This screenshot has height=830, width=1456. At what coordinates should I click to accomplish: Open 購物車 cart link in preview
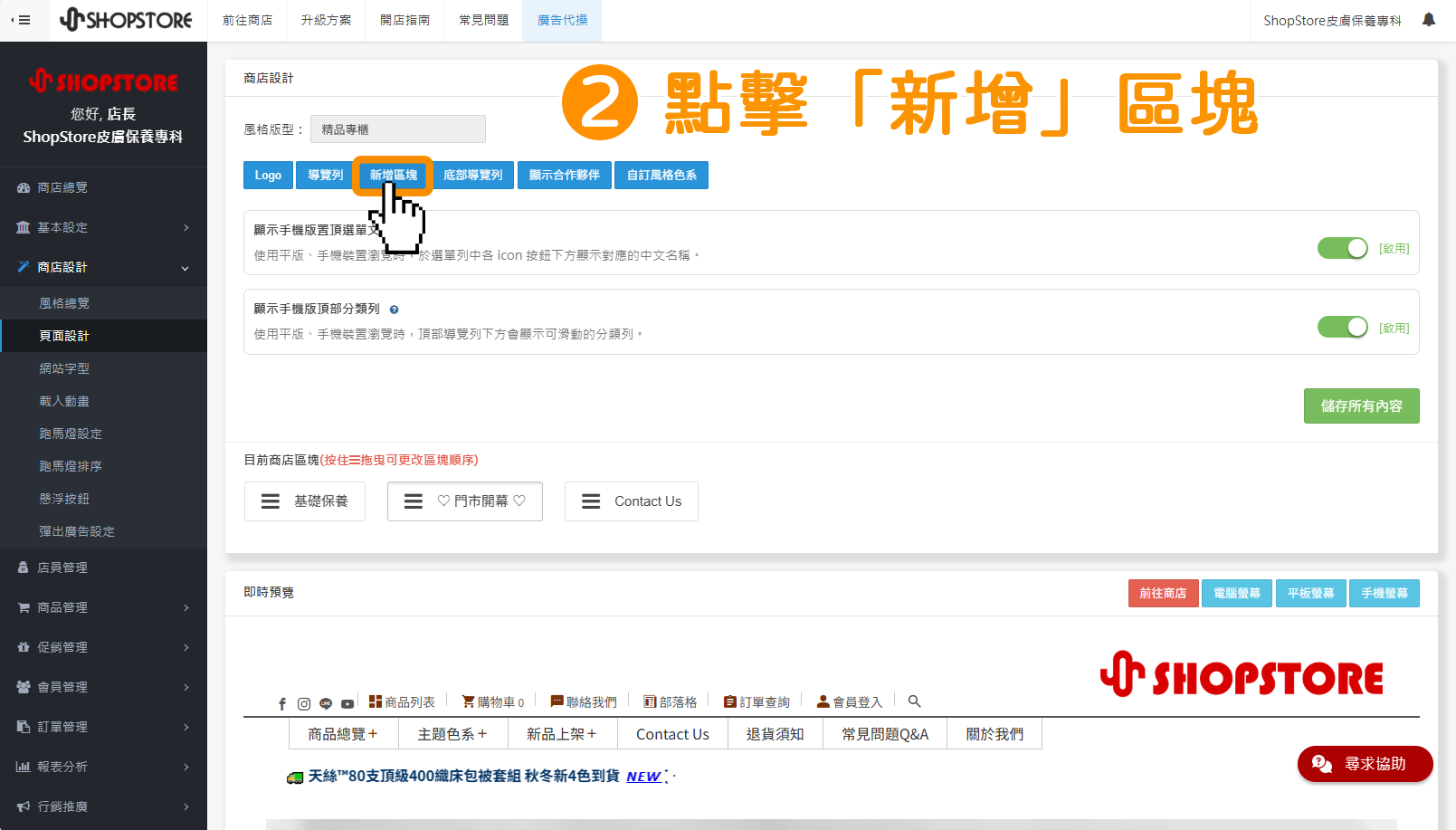point(493,701)
